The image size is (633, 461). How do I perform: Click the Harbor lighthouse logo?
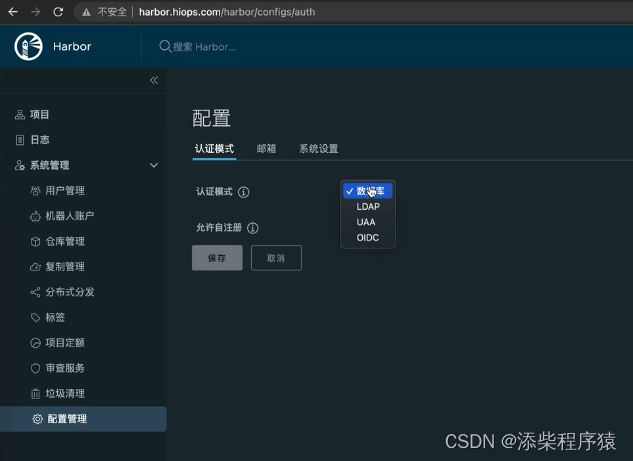[x=28, y=46]
